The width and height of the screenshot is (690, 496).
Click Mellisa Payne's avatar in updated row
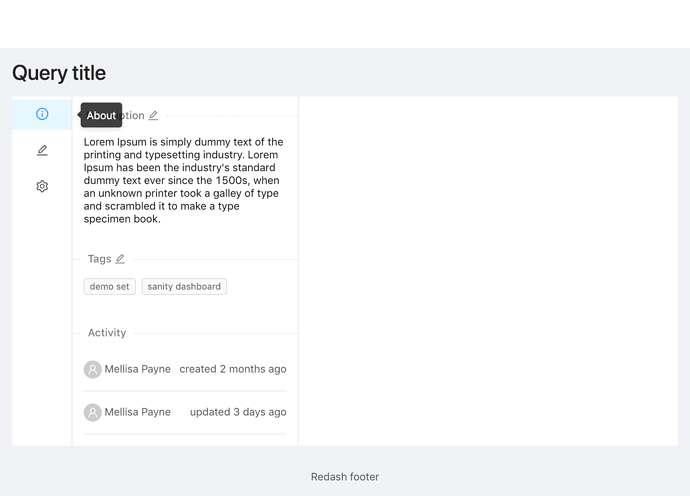[92, 412]
